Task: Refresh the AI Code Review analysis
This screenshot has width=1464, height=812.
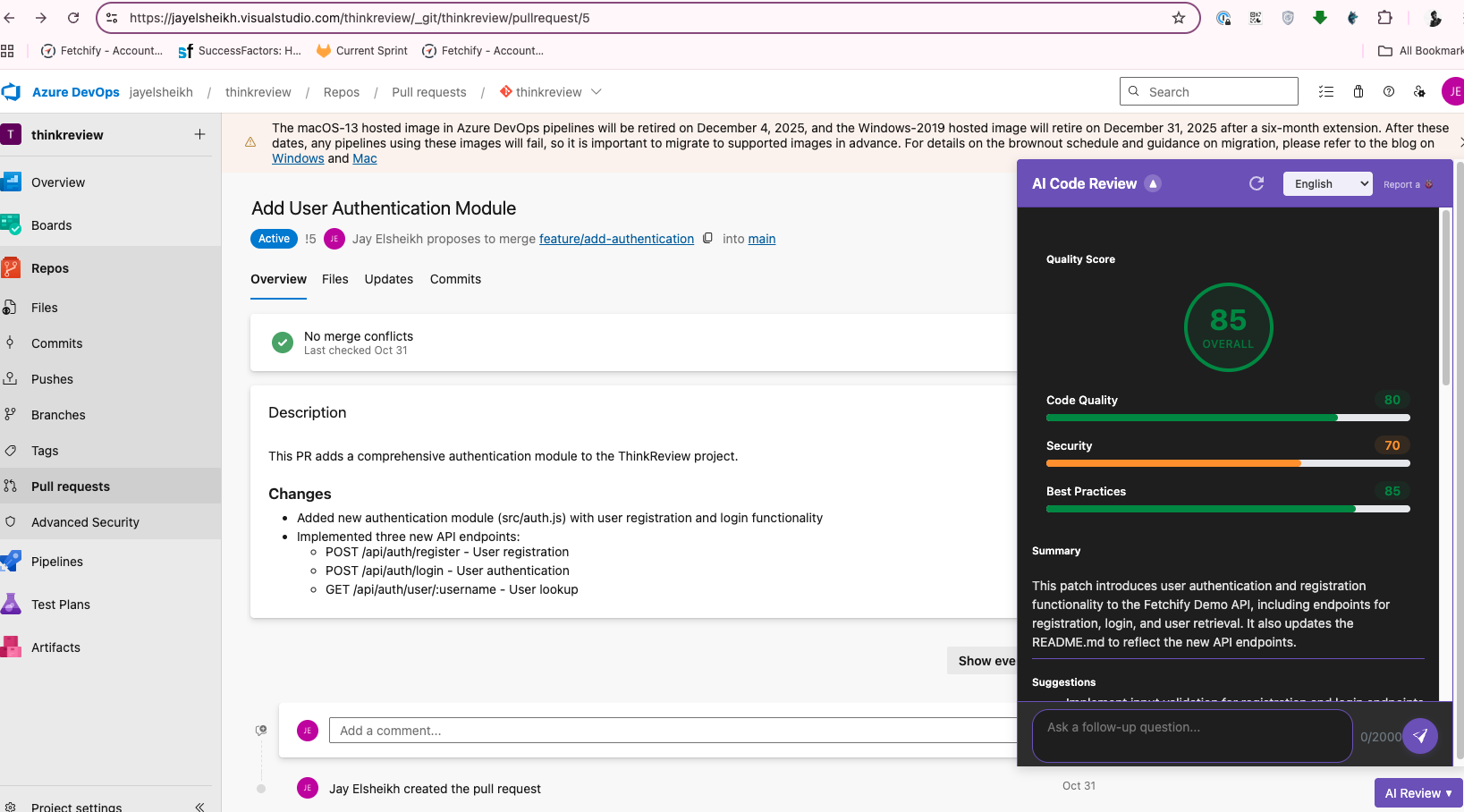Action: click(x=1256, y=182)
